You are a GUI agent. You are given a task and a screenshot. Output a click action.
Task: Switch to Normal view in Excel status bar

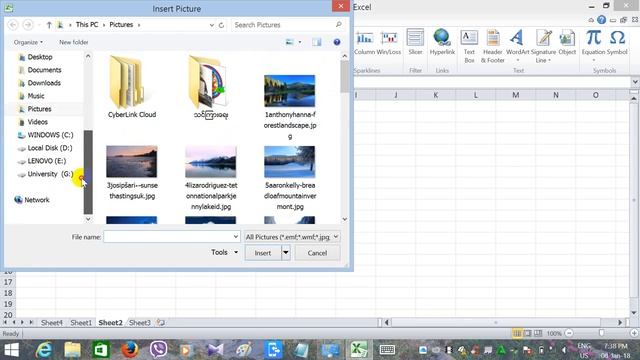[517, 333]
